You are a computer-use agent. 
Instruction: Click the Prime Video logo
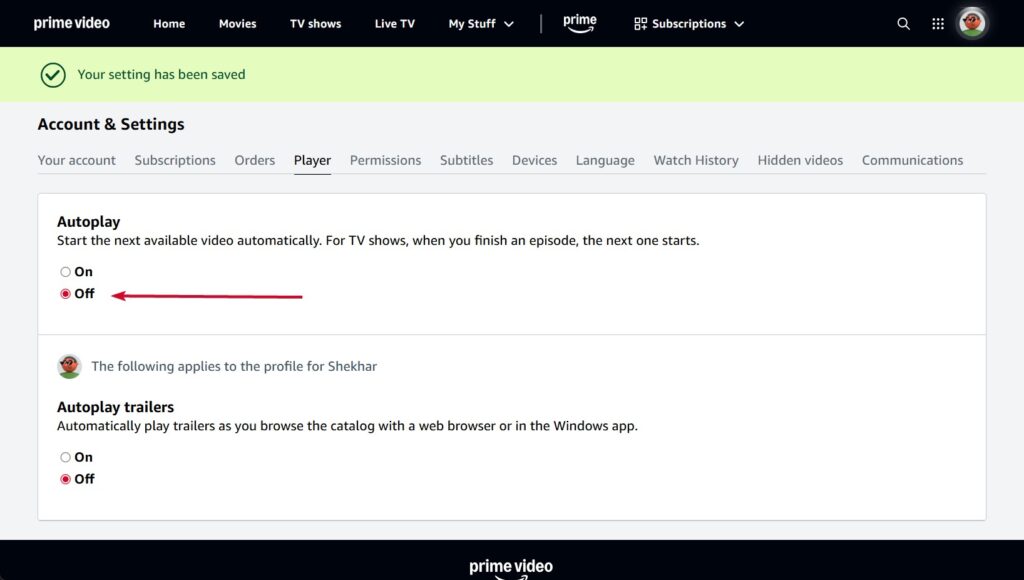[71, 23]
